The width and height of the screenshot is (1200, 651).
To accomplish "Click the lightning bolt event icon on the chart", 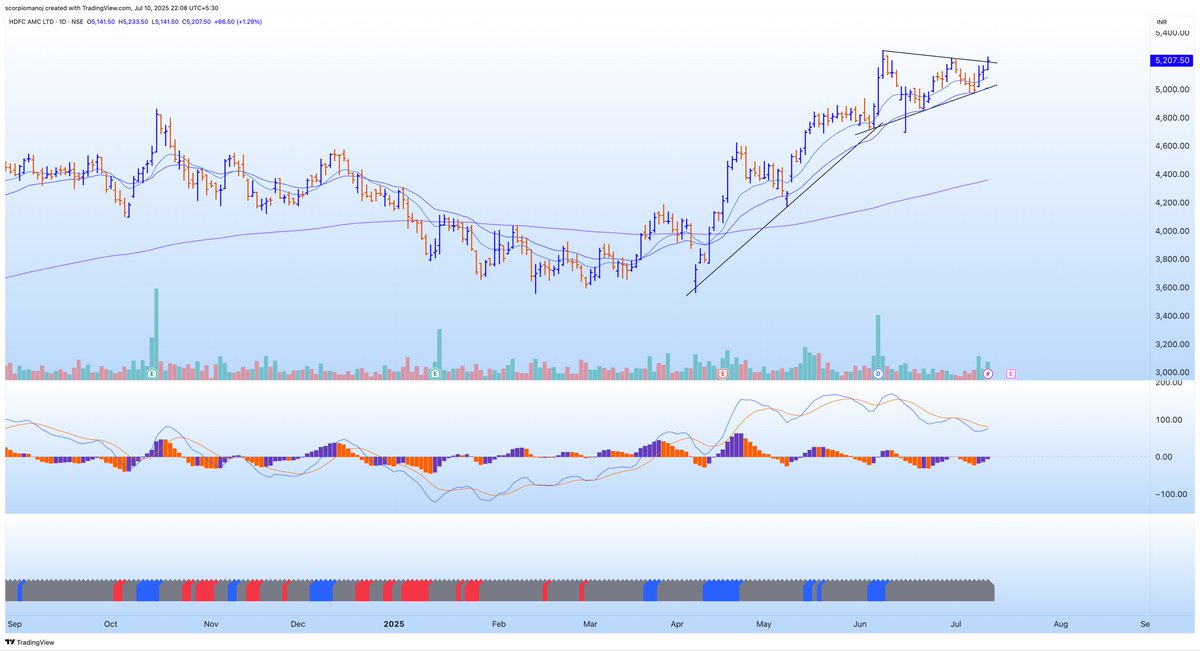I will click(x=988, y=373).
